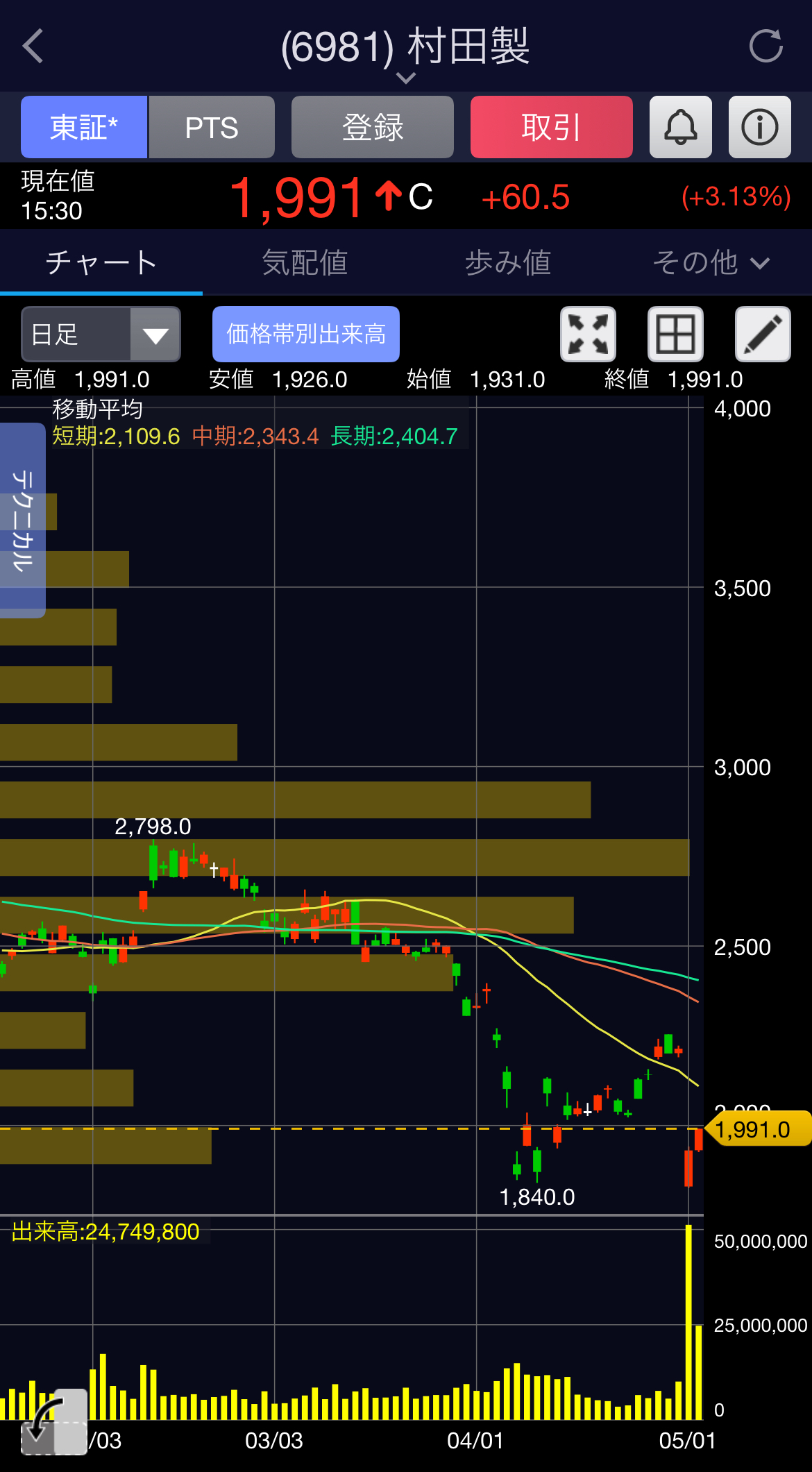This screenshot has width=812, height=1472.
Task: Switch to PTS market
Action: (x=212, y=127)
